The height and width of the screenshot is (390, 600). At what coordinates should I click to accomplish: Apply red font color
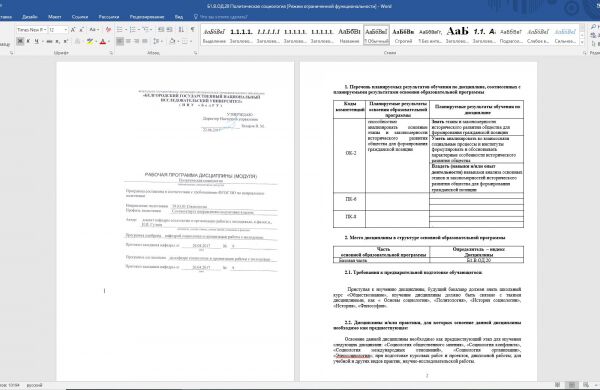tap(103, 41)
